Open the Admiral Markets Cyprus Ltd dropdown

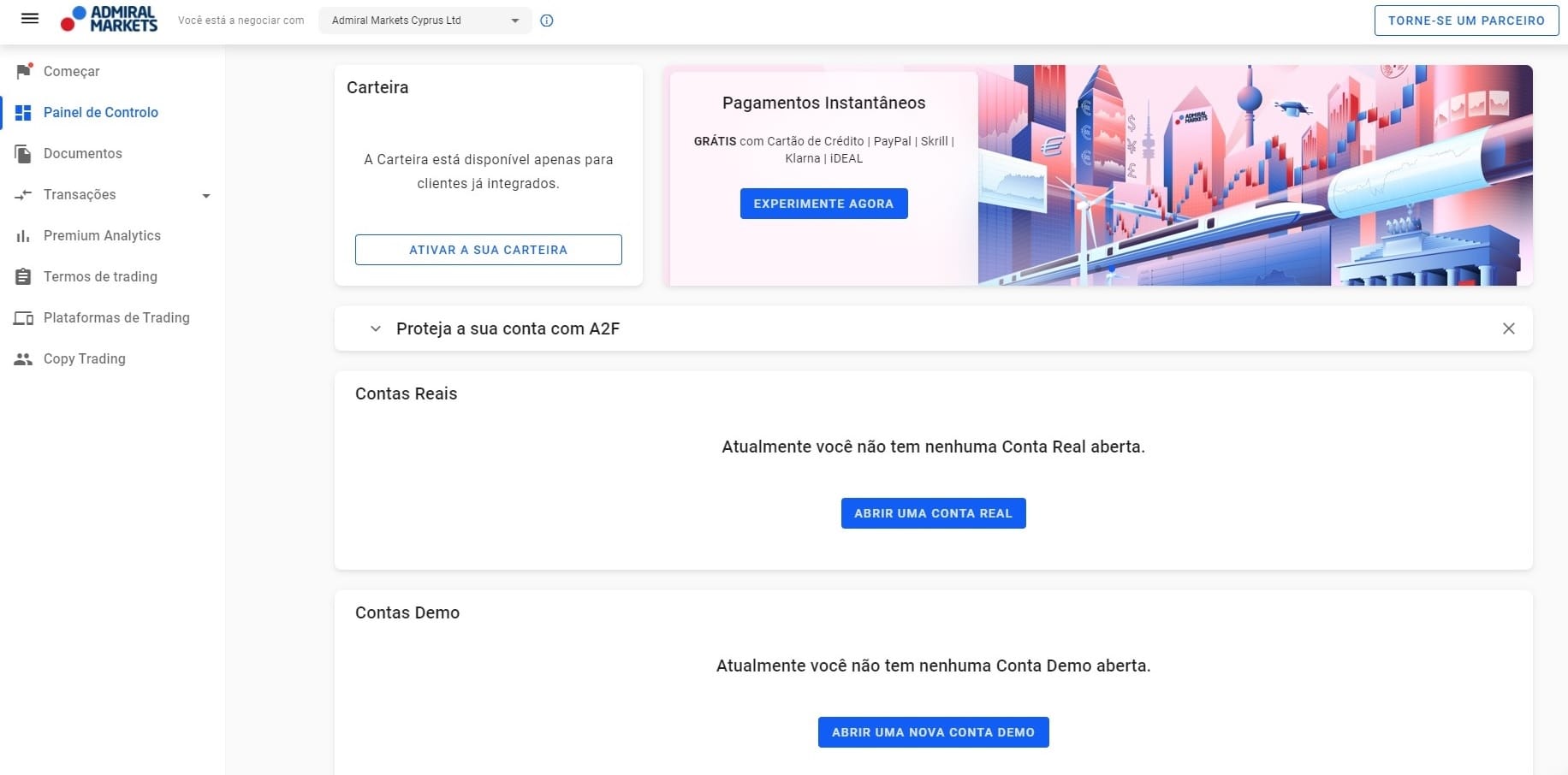tap(425, 21)
